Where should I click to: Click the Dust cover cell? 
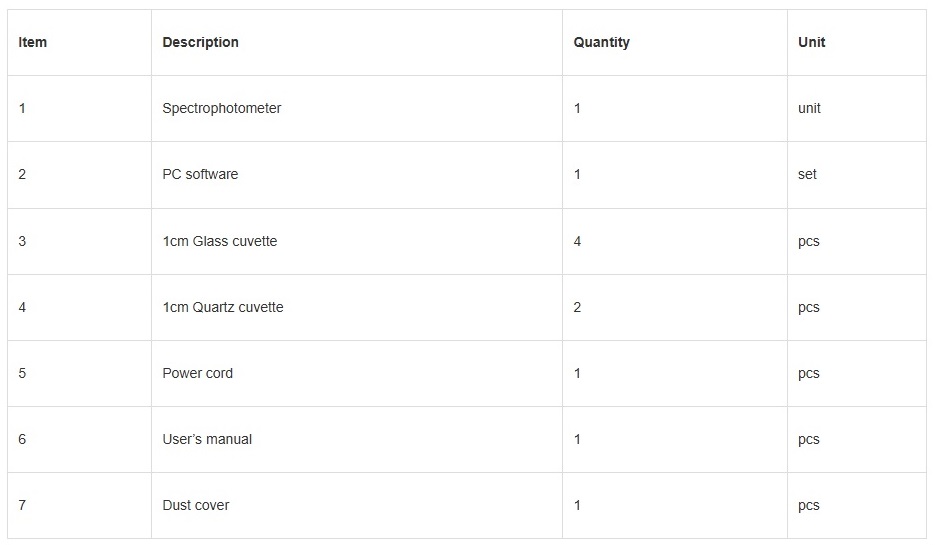[x=195, y=505]
